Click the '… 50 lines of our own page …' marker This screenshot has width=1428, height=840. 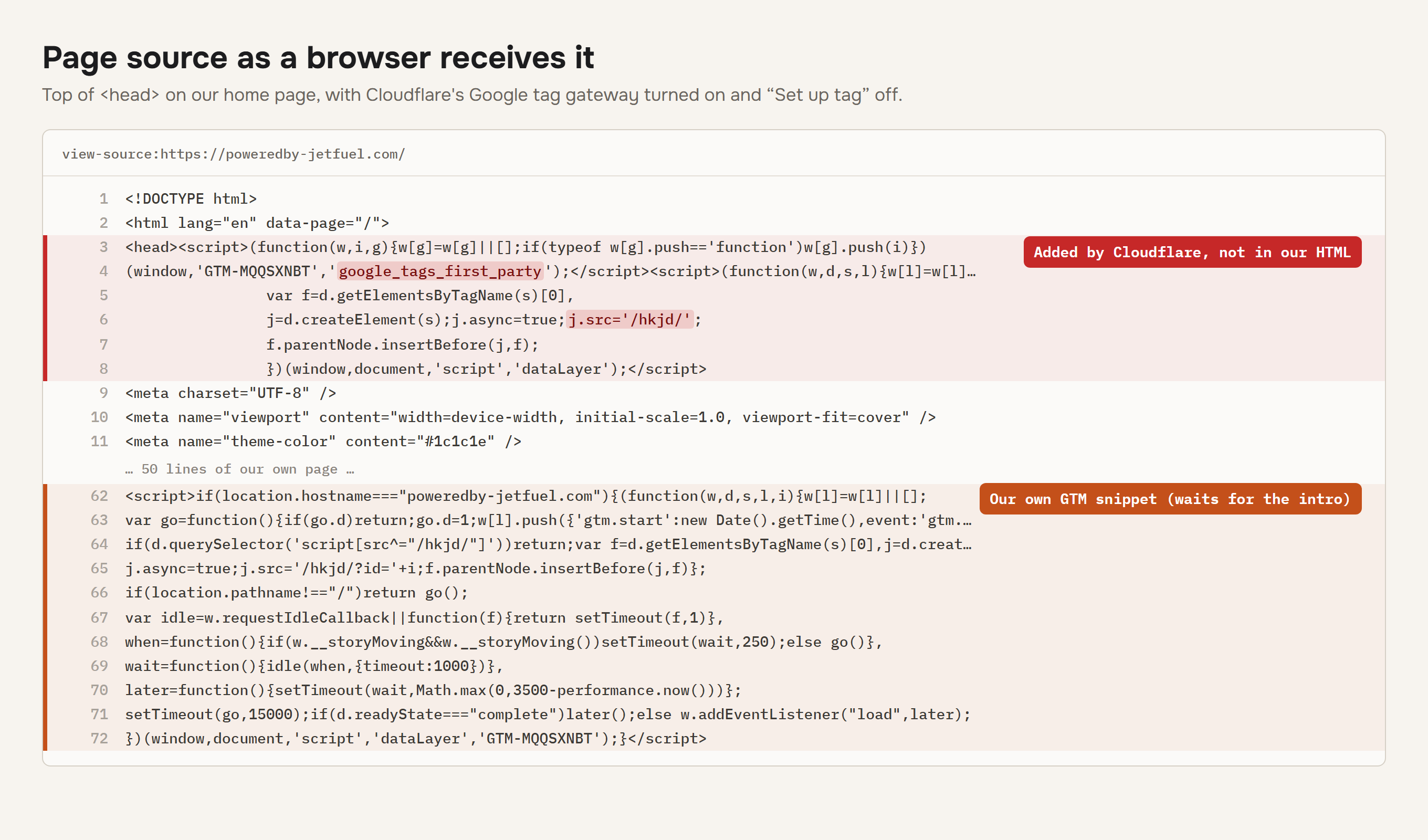(x=240, y=469)
